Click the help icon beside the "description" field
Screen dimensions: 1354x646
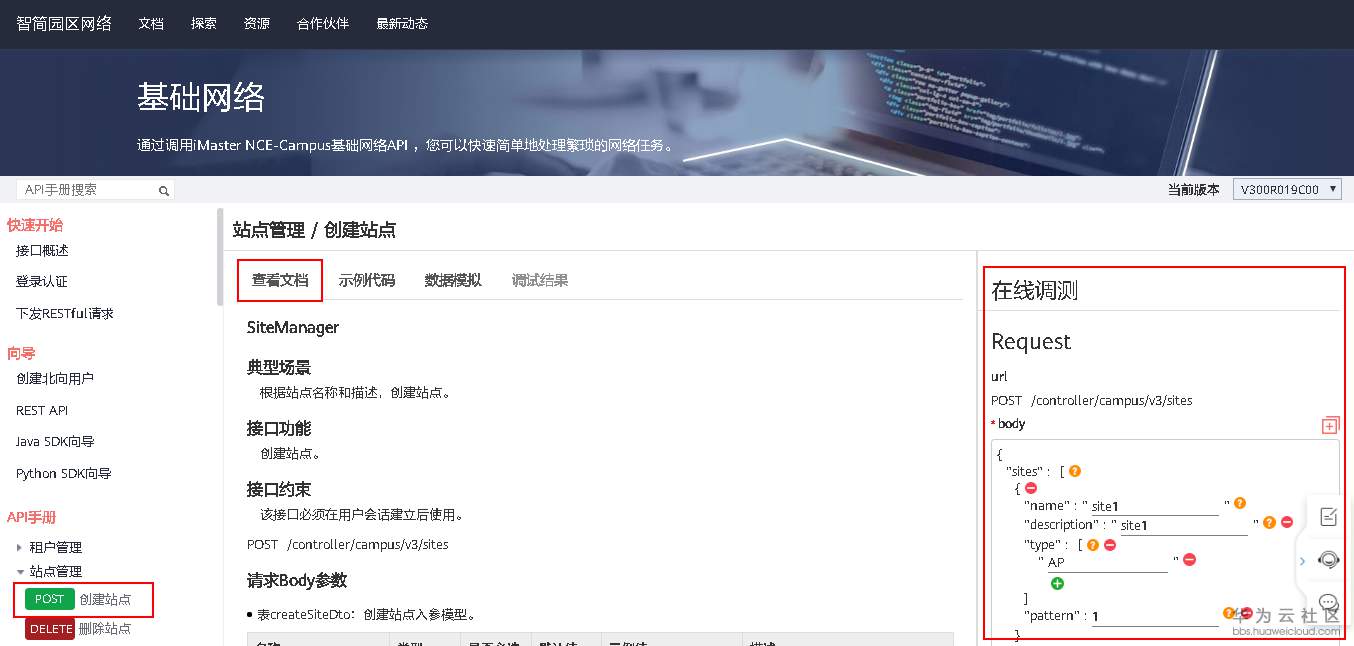(1270, 522)
